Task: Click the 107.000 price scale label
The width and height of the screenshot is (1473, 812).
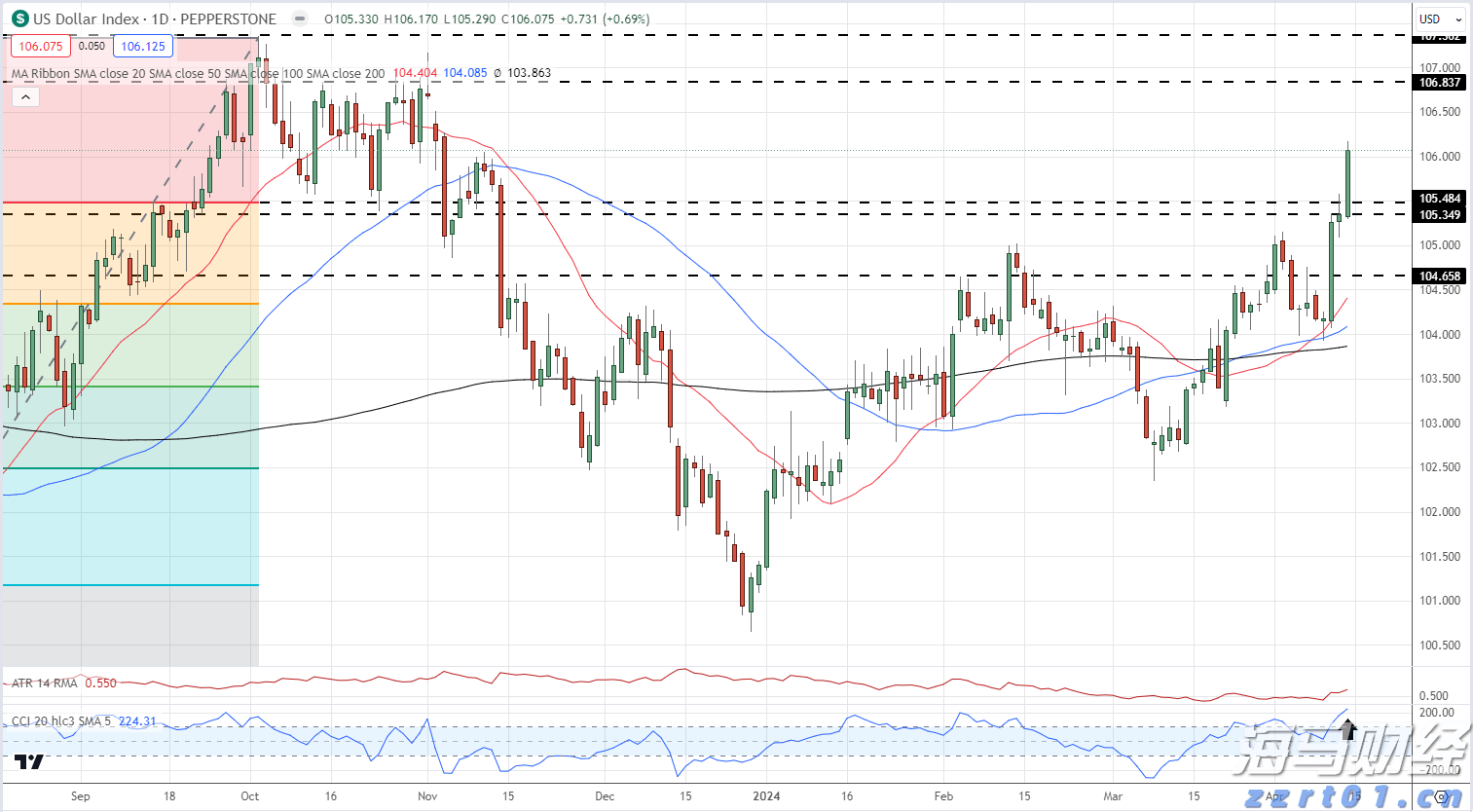Action: (1440, 68)
